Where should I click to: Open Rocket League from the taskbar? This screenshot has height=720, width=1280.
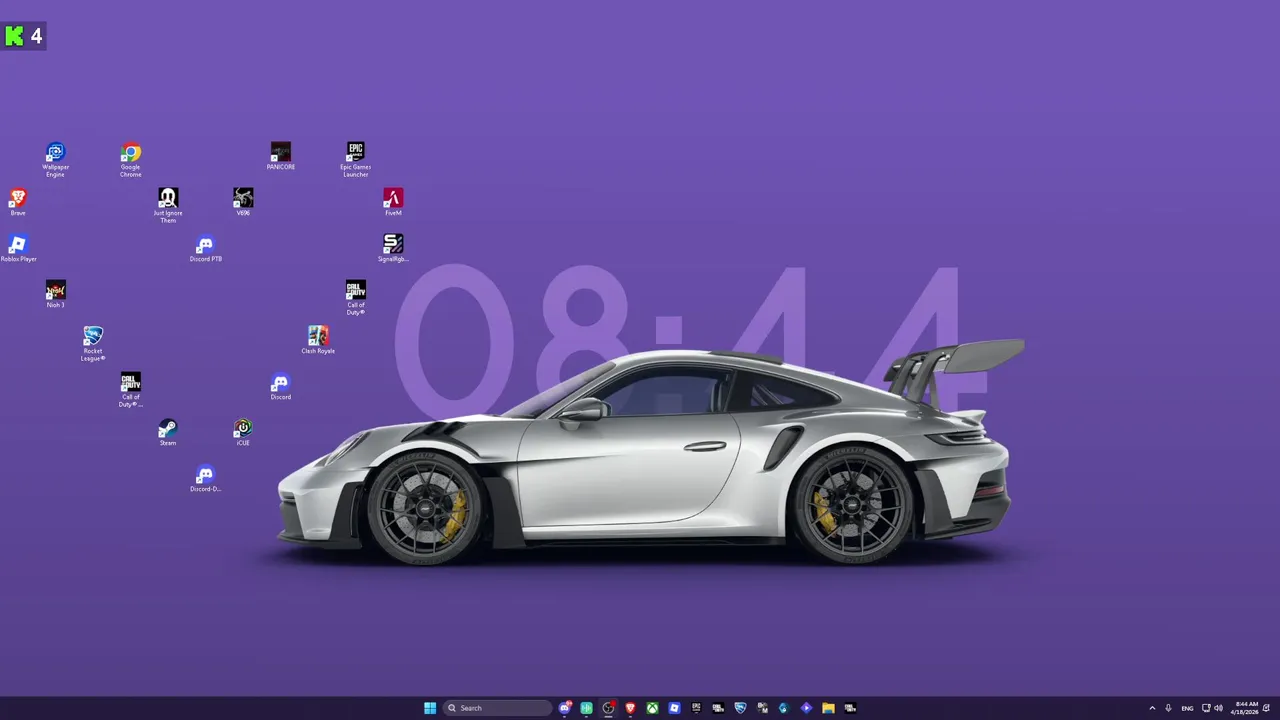pos(741,708)
